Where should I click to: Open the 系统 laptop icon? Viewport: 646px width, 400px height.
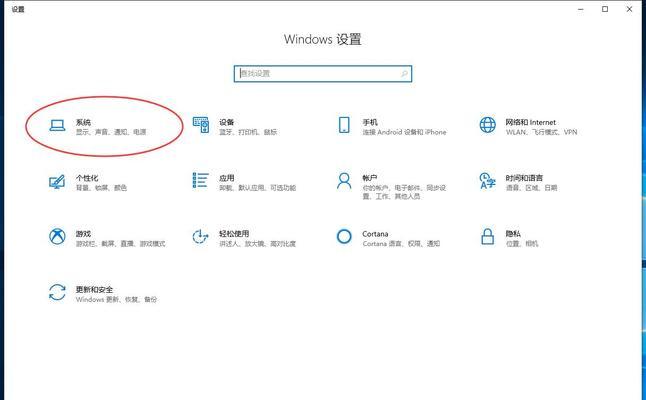pos(57,125)
